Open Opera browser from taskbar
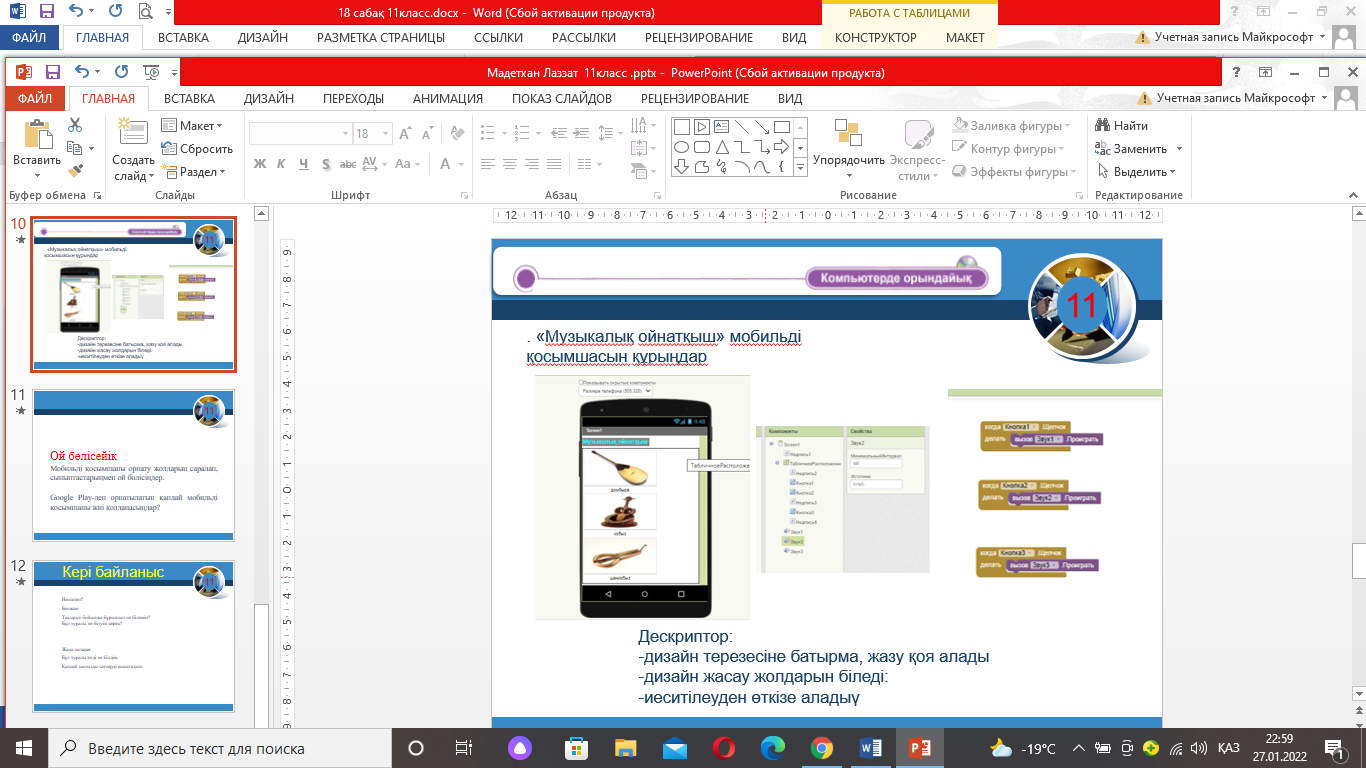The image size is (1366, 768). 724,748
